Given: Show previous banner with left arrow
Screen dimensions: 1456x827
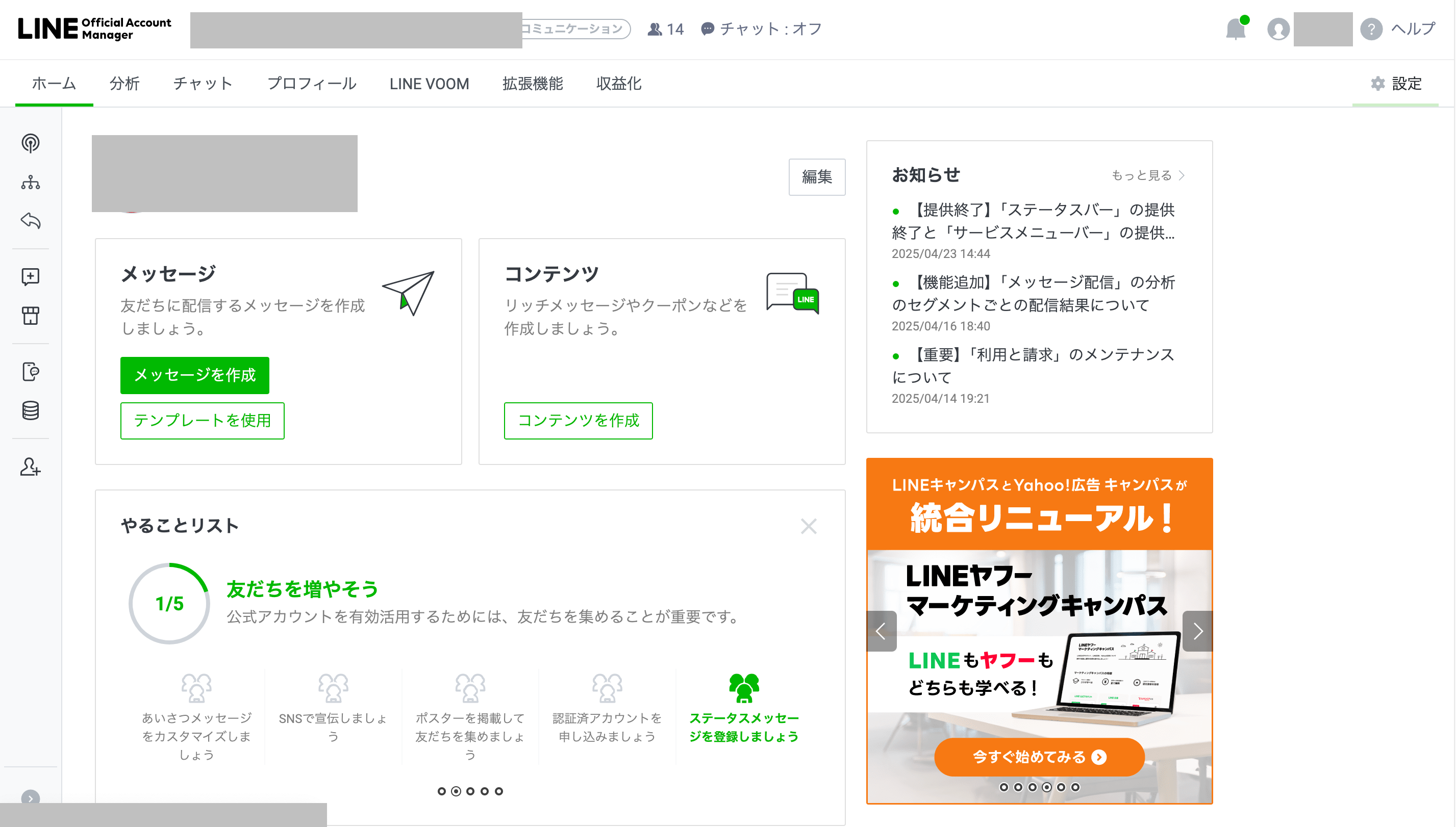Looking at the screenshot, I should point(882,631).
